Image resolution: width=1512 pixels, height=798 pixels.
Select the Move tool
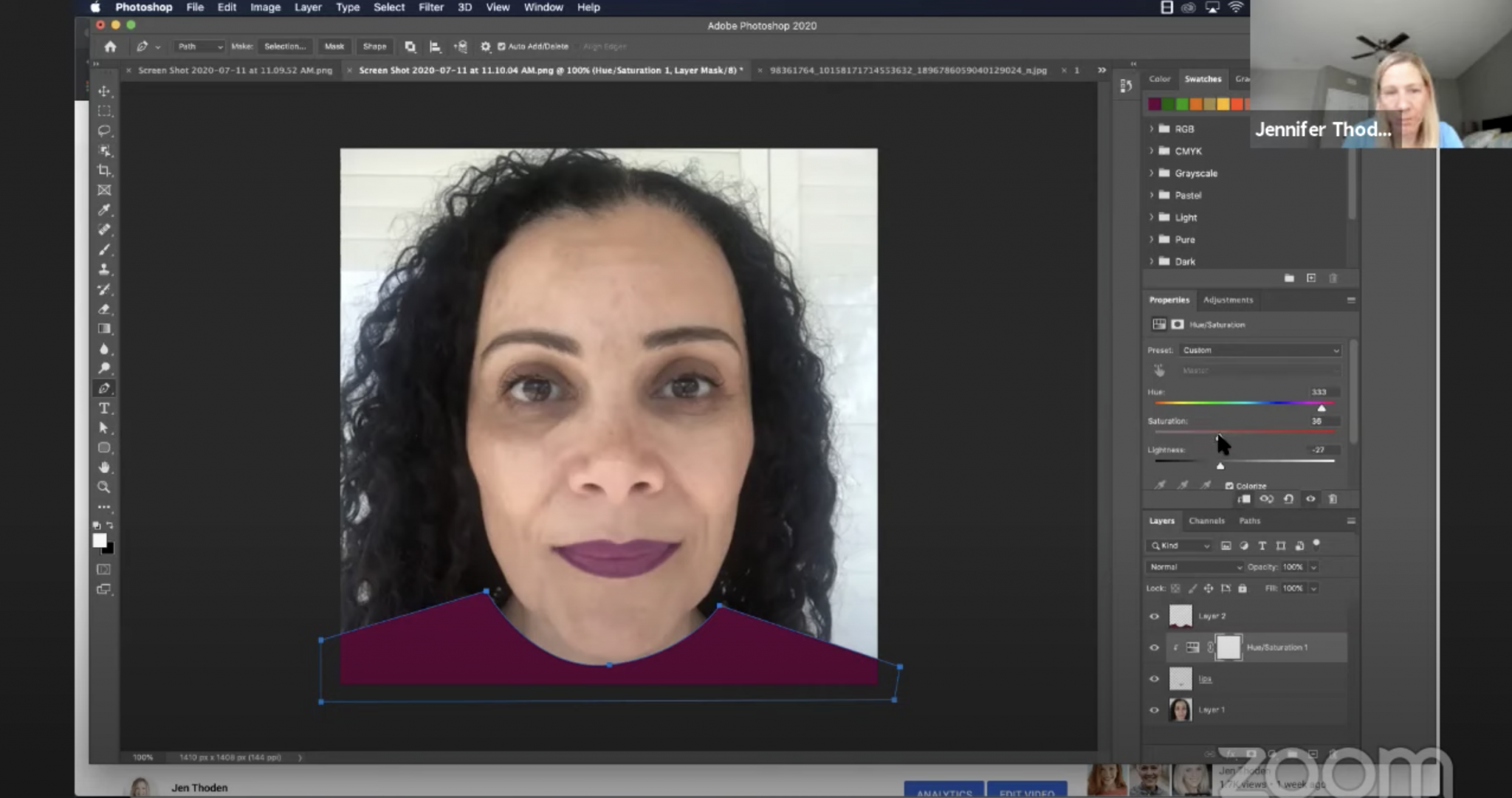[x=104, y=91]
